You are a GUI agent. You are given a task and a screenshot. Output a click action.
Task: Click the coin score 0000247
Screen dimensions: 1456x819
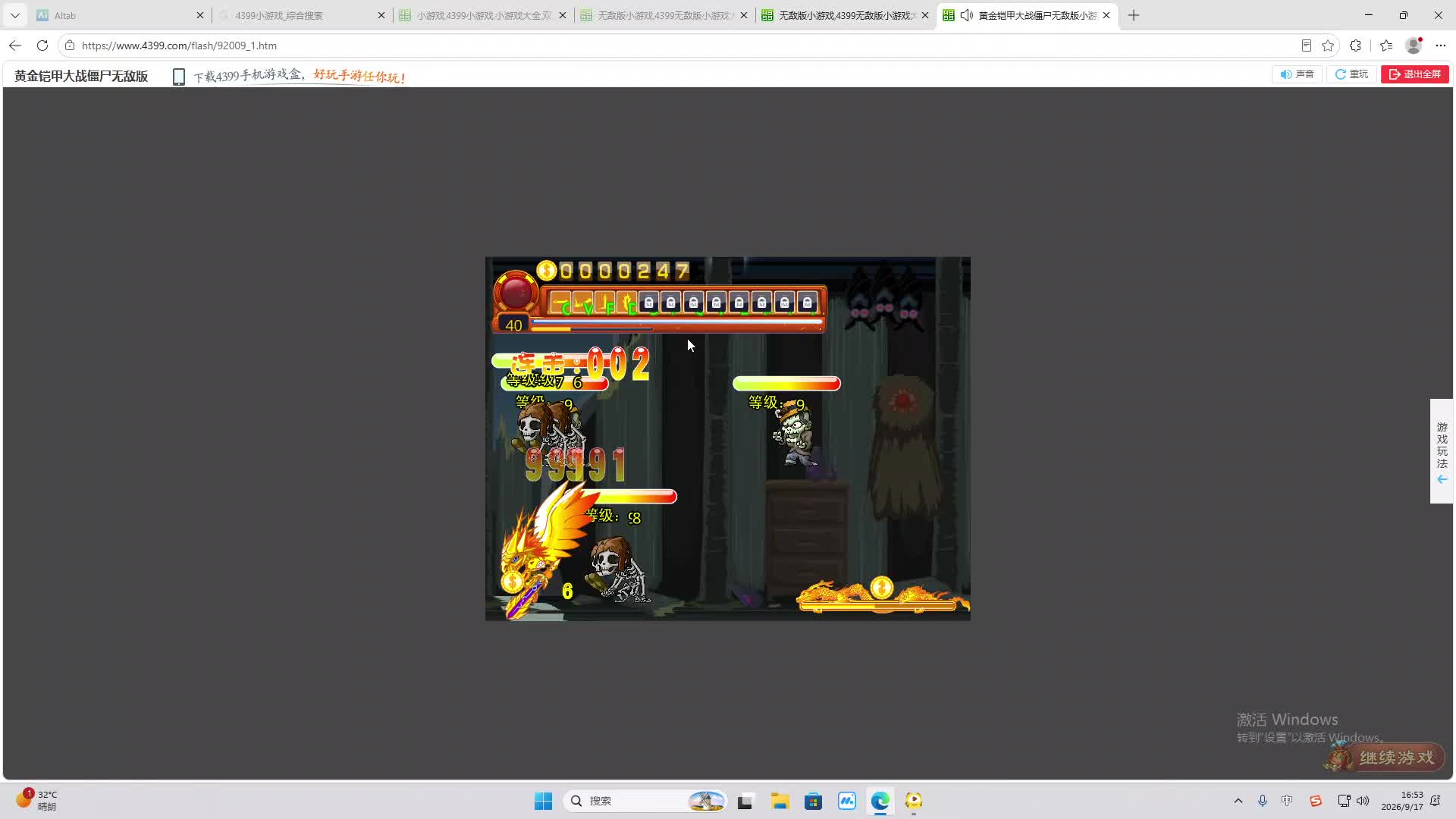624,271
